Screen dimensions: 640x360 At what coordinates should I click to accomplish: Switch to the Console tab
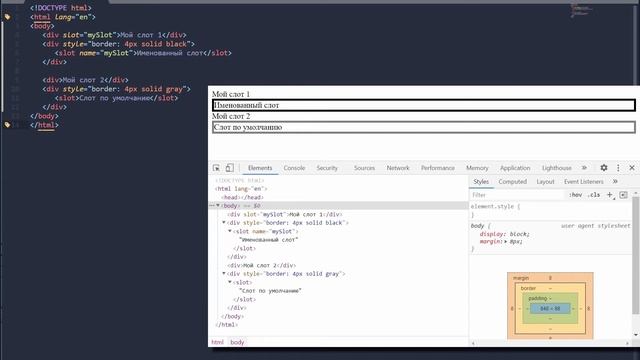point(294,168)
